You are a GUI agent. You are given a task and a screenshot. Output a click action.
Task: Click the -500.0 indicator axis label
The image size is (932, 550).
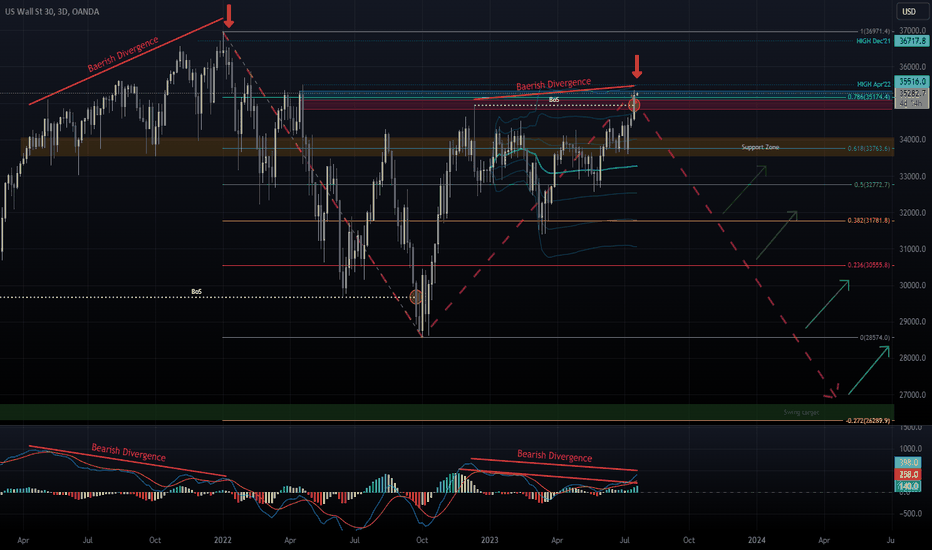tap(911, 514)
